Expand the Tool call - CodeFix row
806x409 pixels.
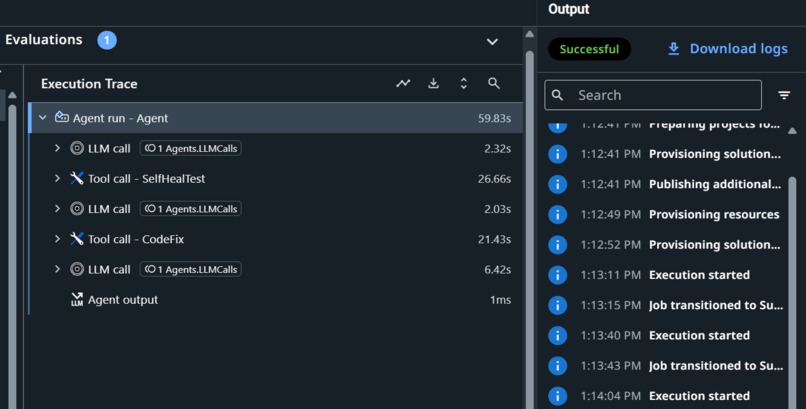pyautogui.click(x=57, y=239)
